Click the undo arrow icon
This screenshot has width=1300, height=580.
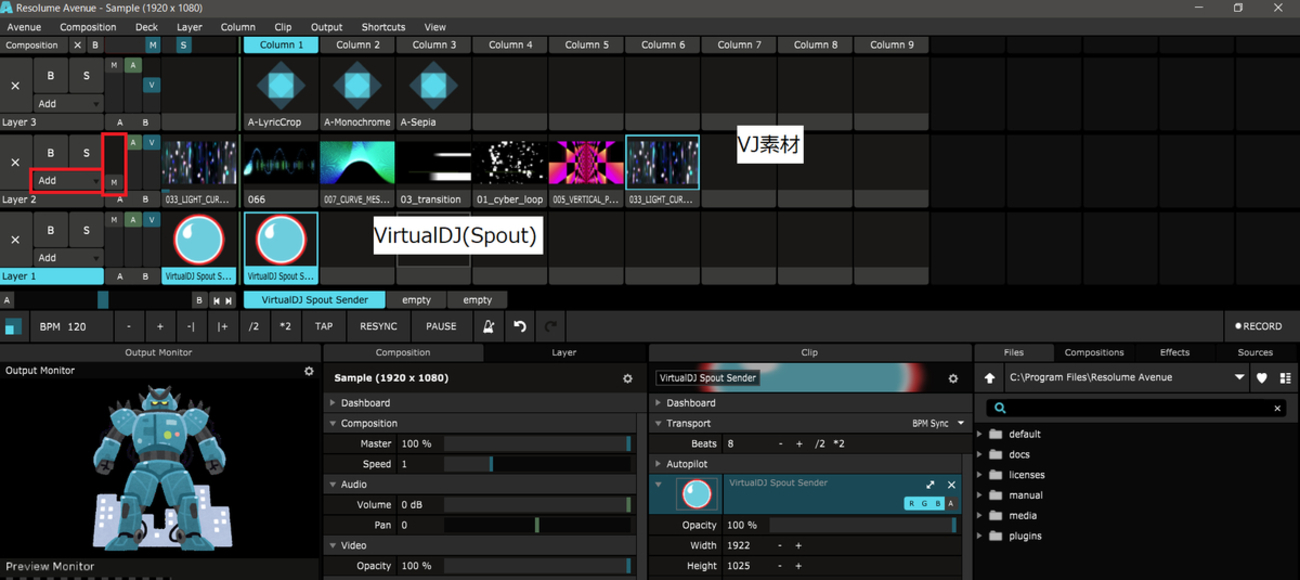coord(520,326)
